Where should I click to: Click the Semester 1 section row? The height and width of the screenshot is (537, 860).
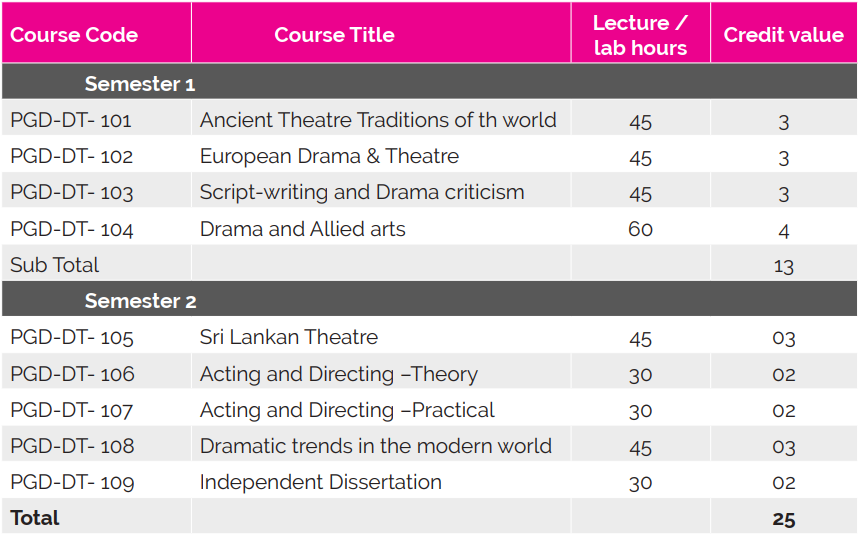(140, 84)
